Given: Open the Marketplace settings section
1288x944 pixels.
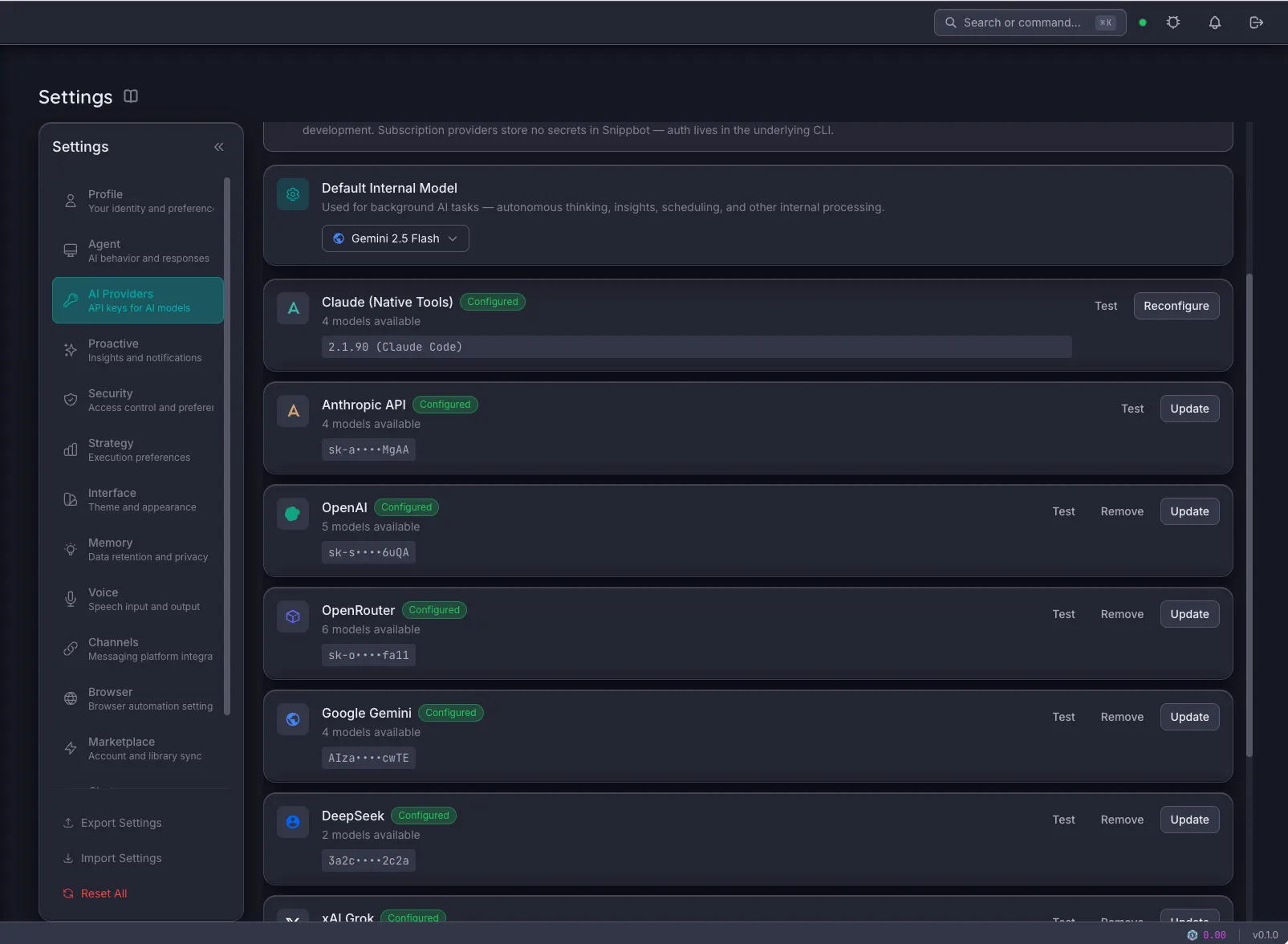Looking at the screenshot, I should click(x=138, y=748).
